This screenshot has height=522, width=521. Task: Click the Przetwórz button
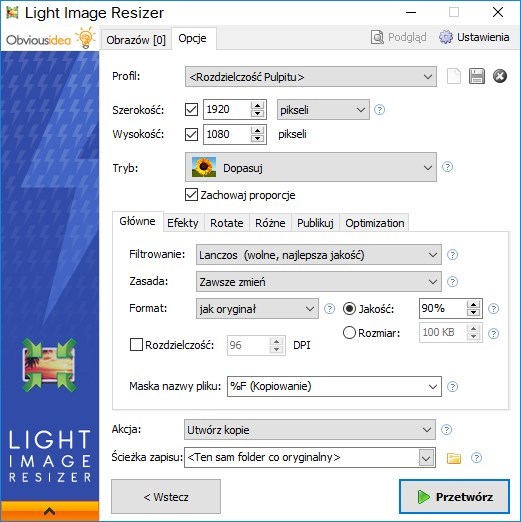click(x=454, y=497)
